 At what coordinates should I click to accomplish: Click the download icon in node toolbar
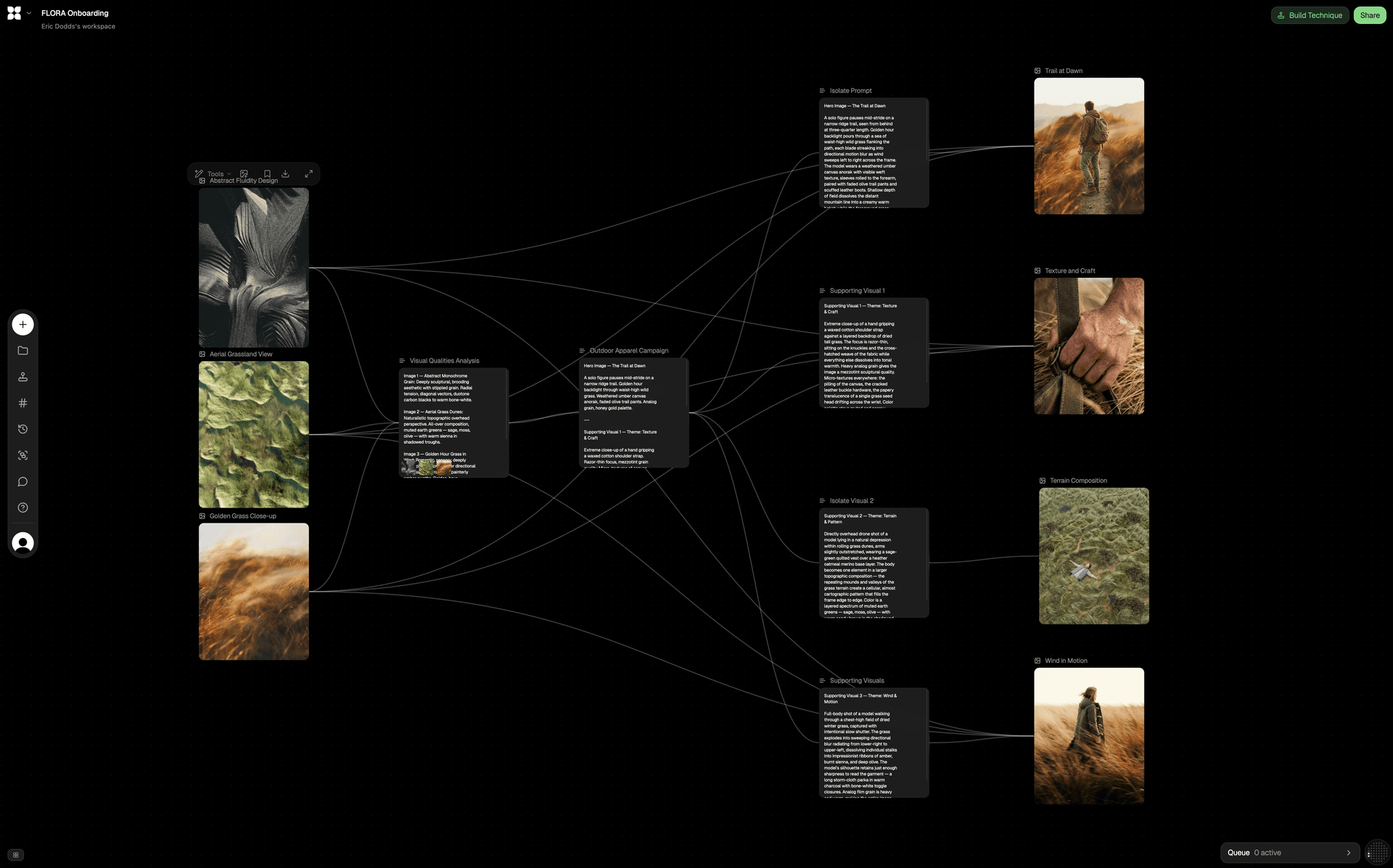pos(286,174)
